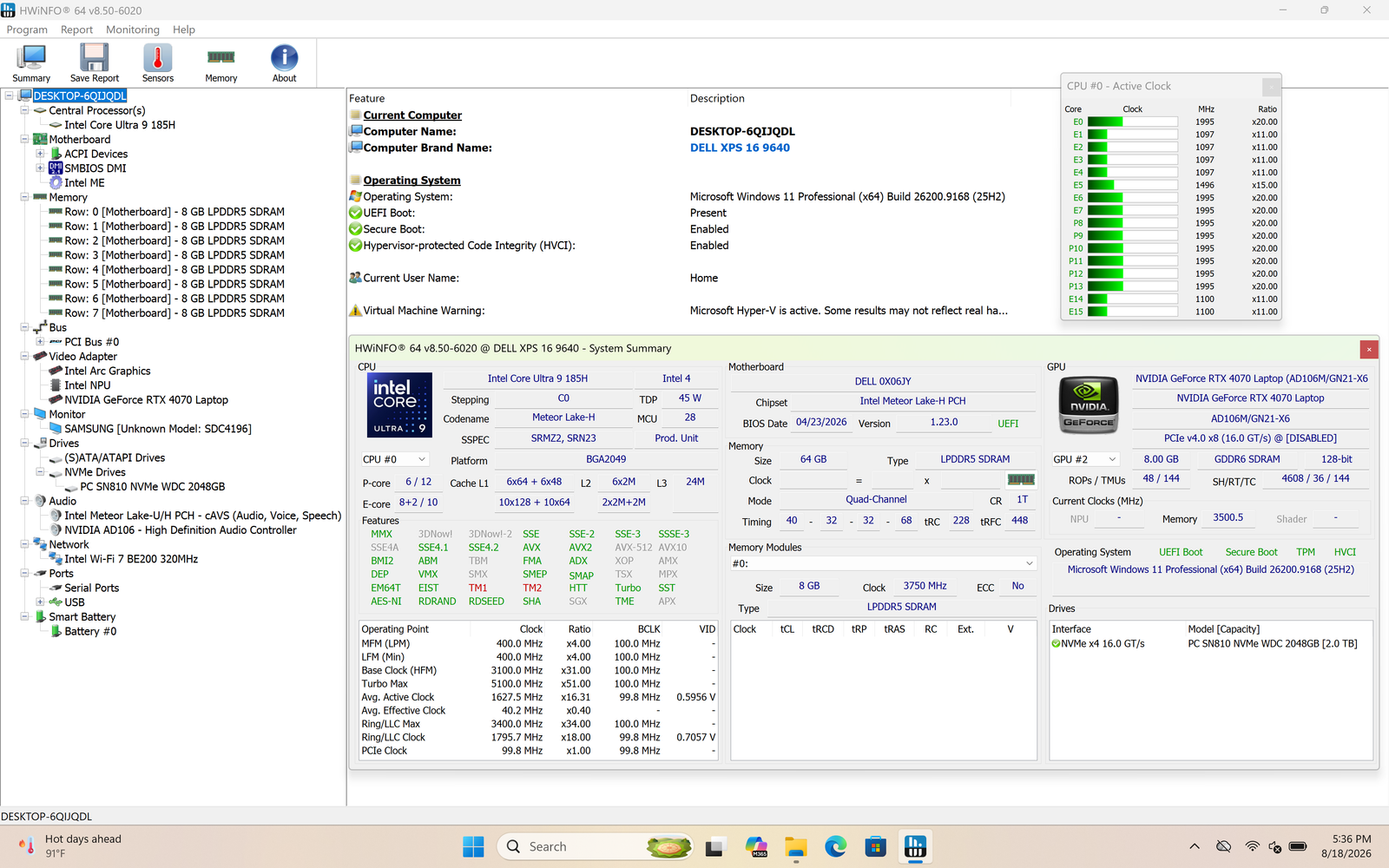Image resolution: width=1389 pixels, height=868 pixels.
Task: Select the SAMSUNG monitor tree item
Action: (158, 429)
